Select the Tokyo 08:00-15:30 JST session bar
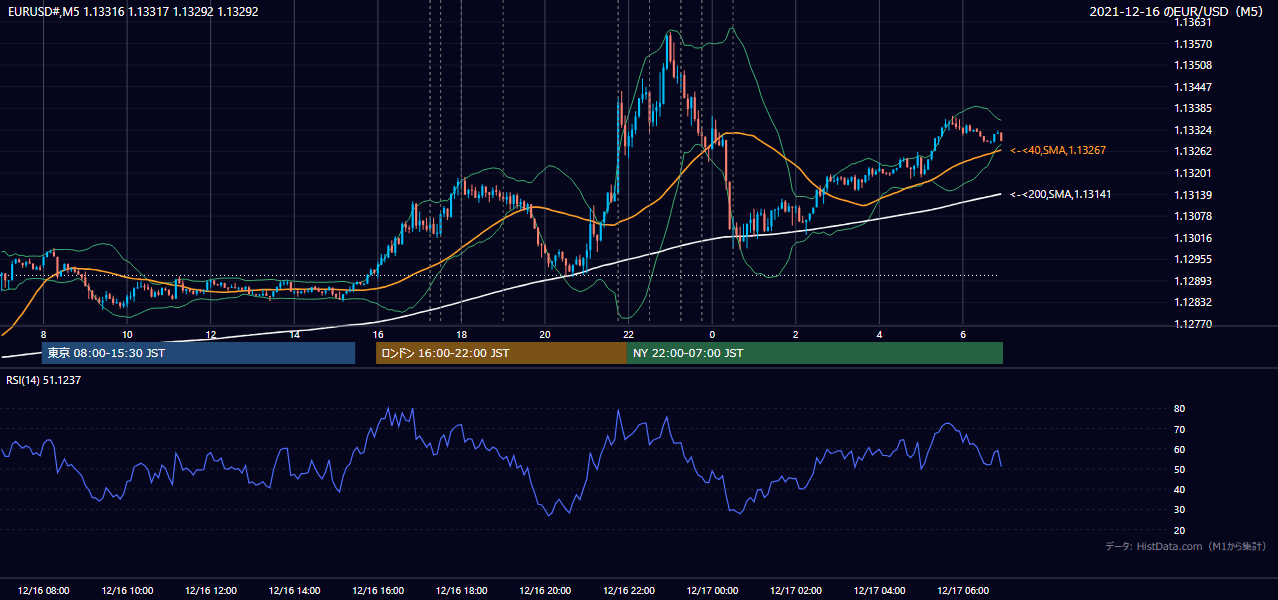 198,353
